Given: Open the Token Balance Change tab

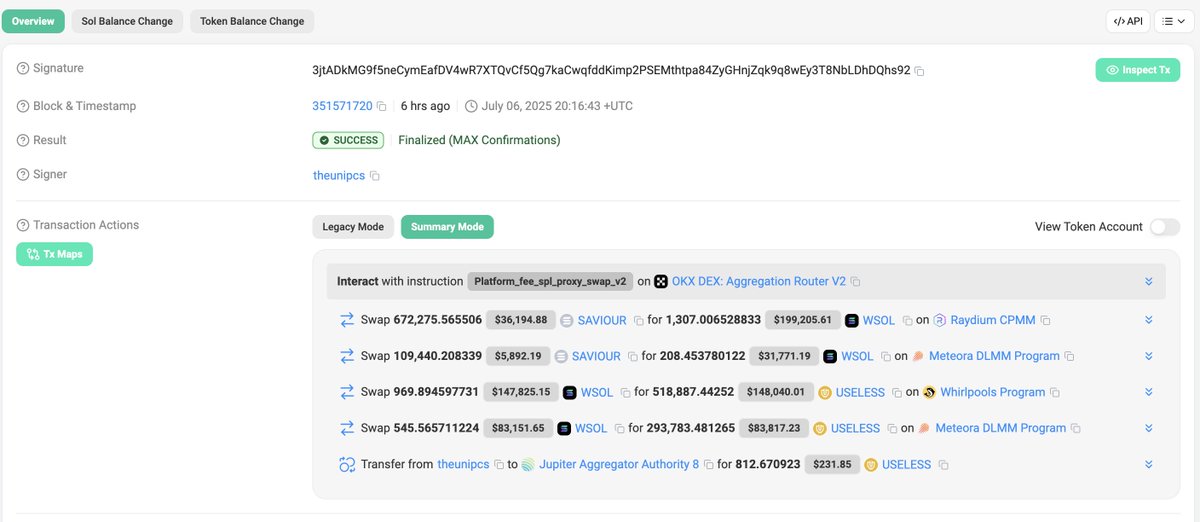Looking at the screenshot, I should coord(252,21).
